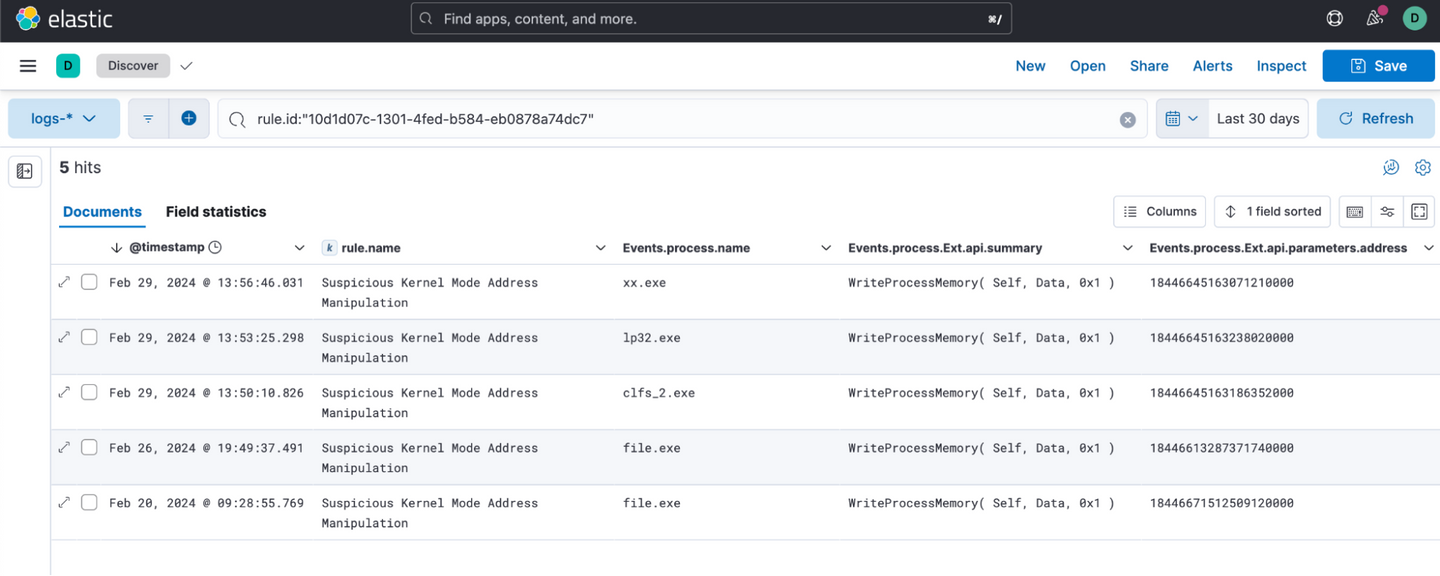Screen dimensions: 1440x576
Task: Open the date quick menu calendar dropdown
Action: click(1181, 118)
